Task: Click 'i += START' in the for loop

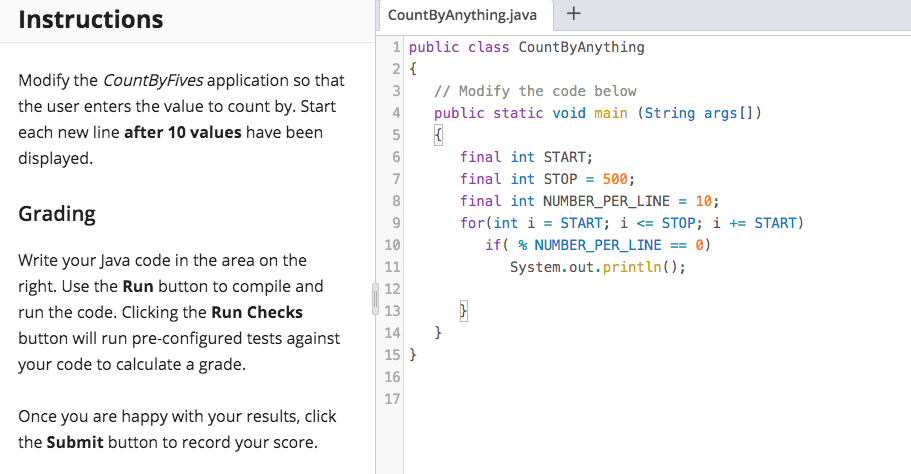Action: click(x=754, y=223)
